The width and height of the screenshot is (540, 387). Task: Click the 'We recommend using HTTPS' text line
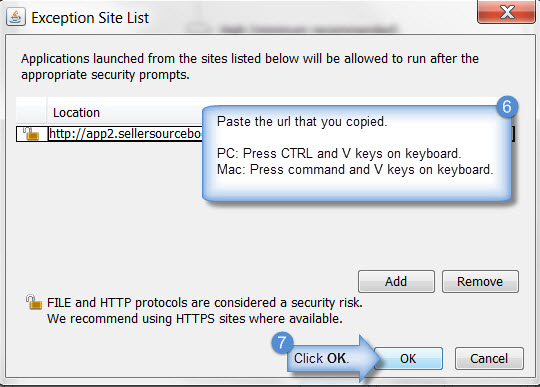pos(195,318)
